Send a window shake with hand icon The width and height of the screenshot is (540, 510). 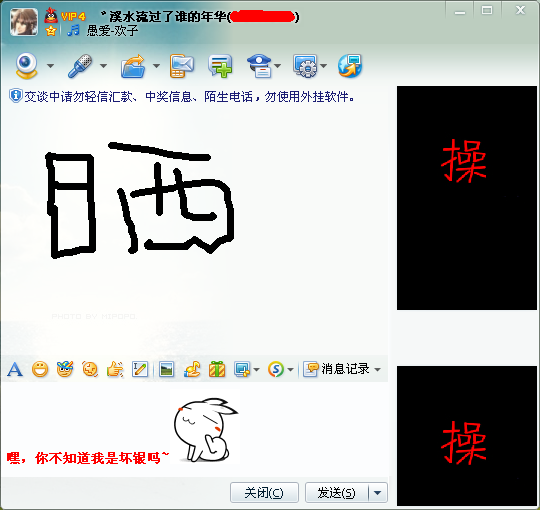pos(115,370)
